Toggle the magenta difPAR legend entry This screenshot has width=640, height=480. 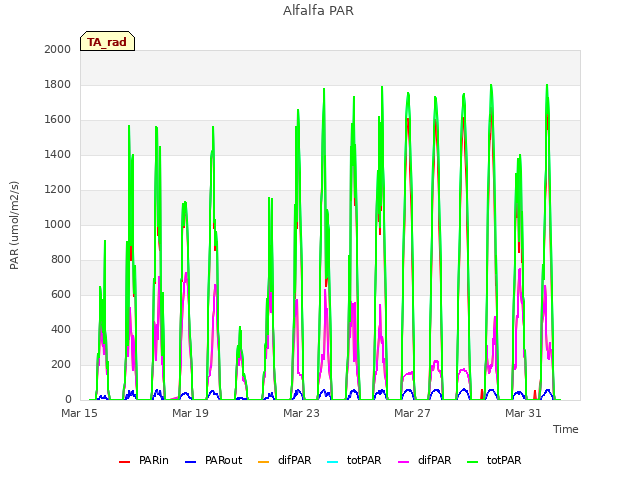424,460
